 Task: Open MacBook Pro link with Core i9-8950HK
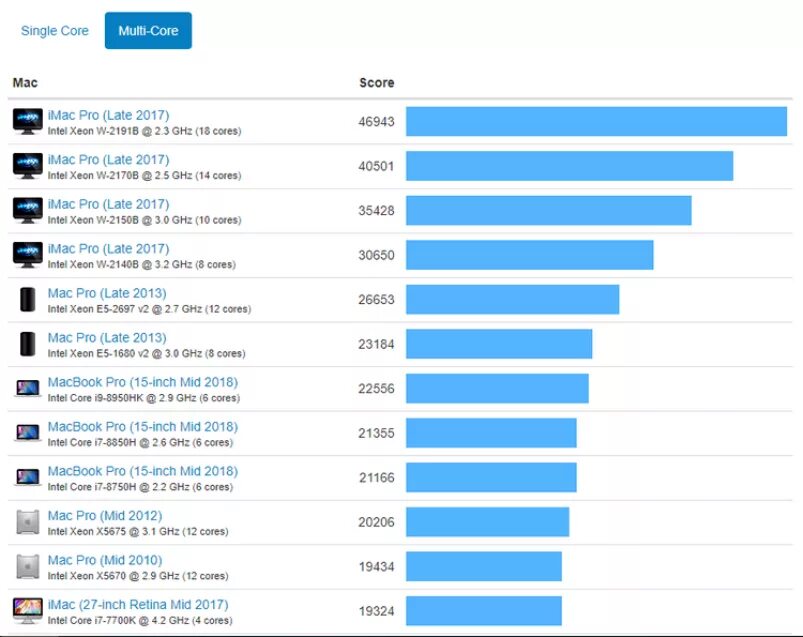(x=143, y=383)
